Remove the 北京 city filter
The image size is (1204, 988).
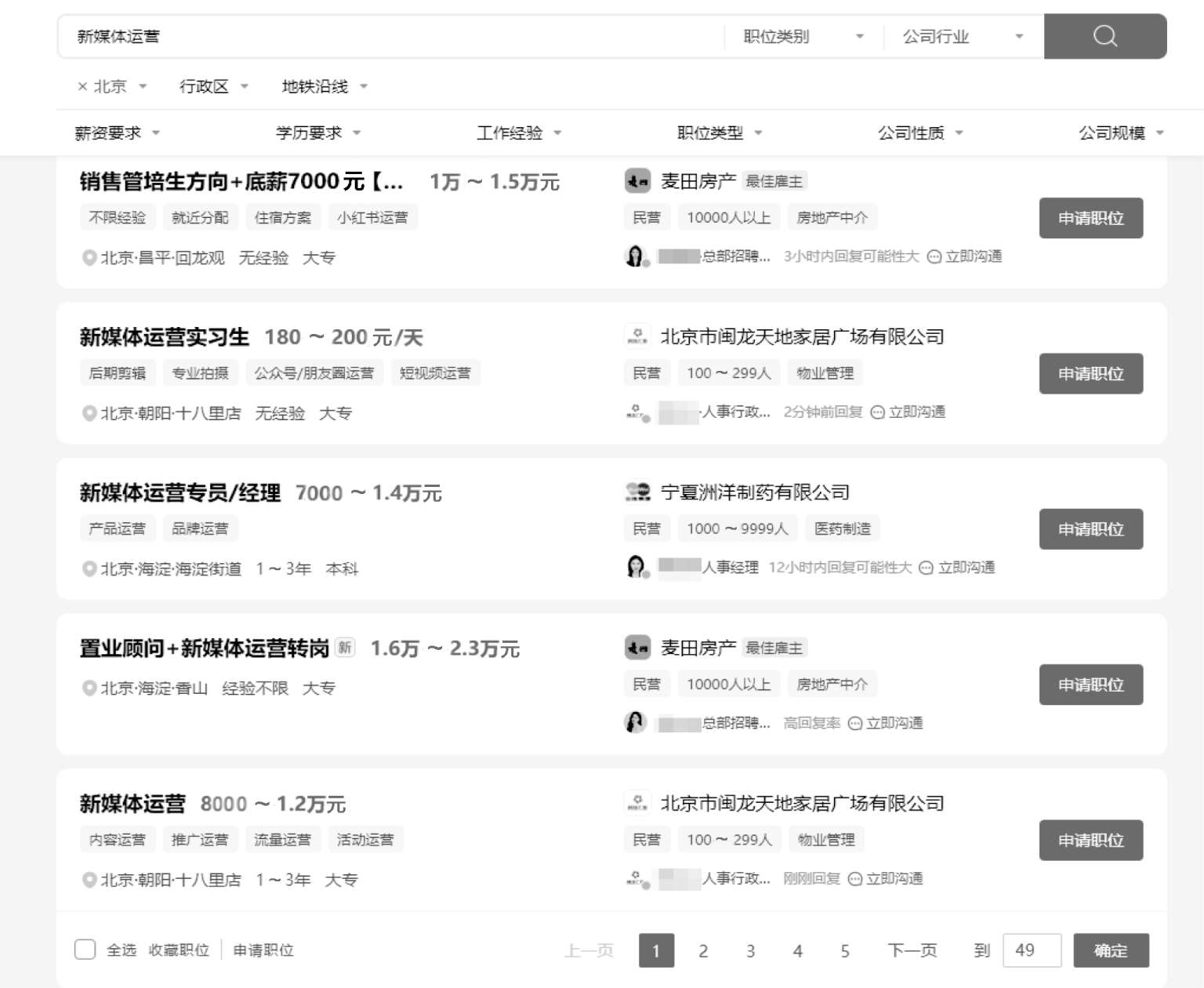pyautogui.click(x=82, y=86)
